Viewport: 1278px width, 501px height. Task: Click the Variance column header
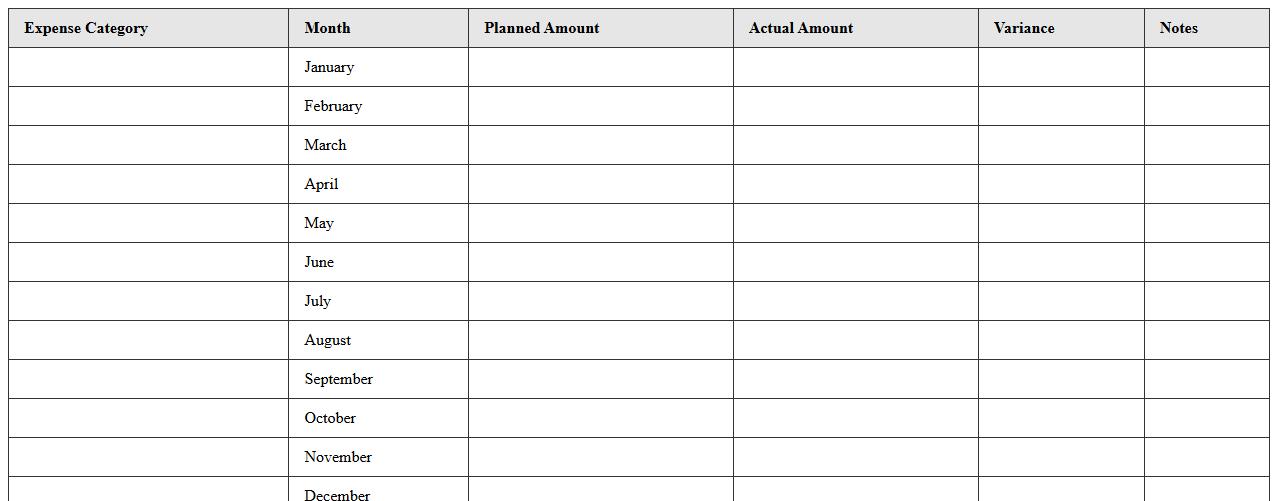(1061, 28)
